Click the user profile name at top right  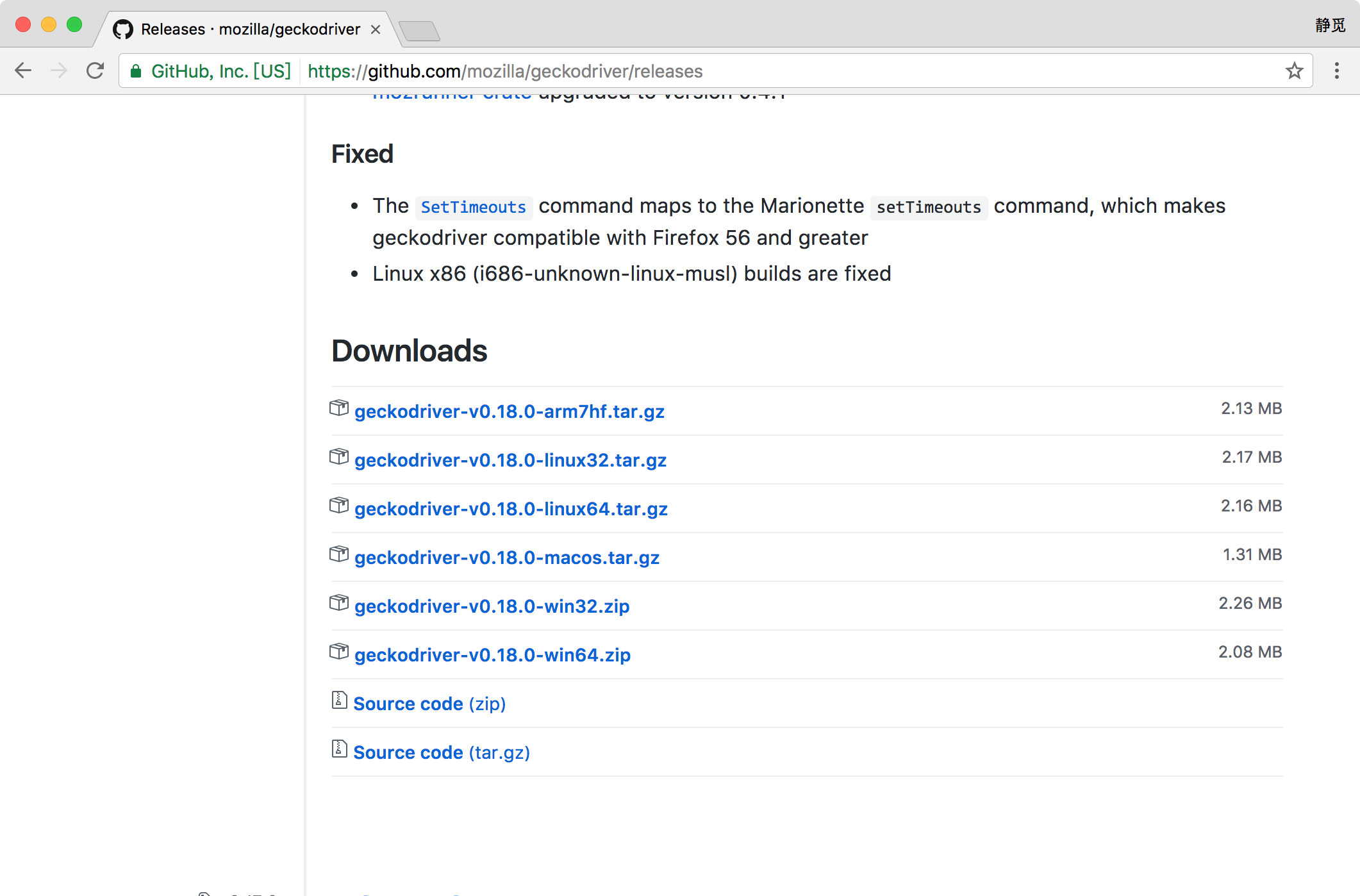point(1330,25)
